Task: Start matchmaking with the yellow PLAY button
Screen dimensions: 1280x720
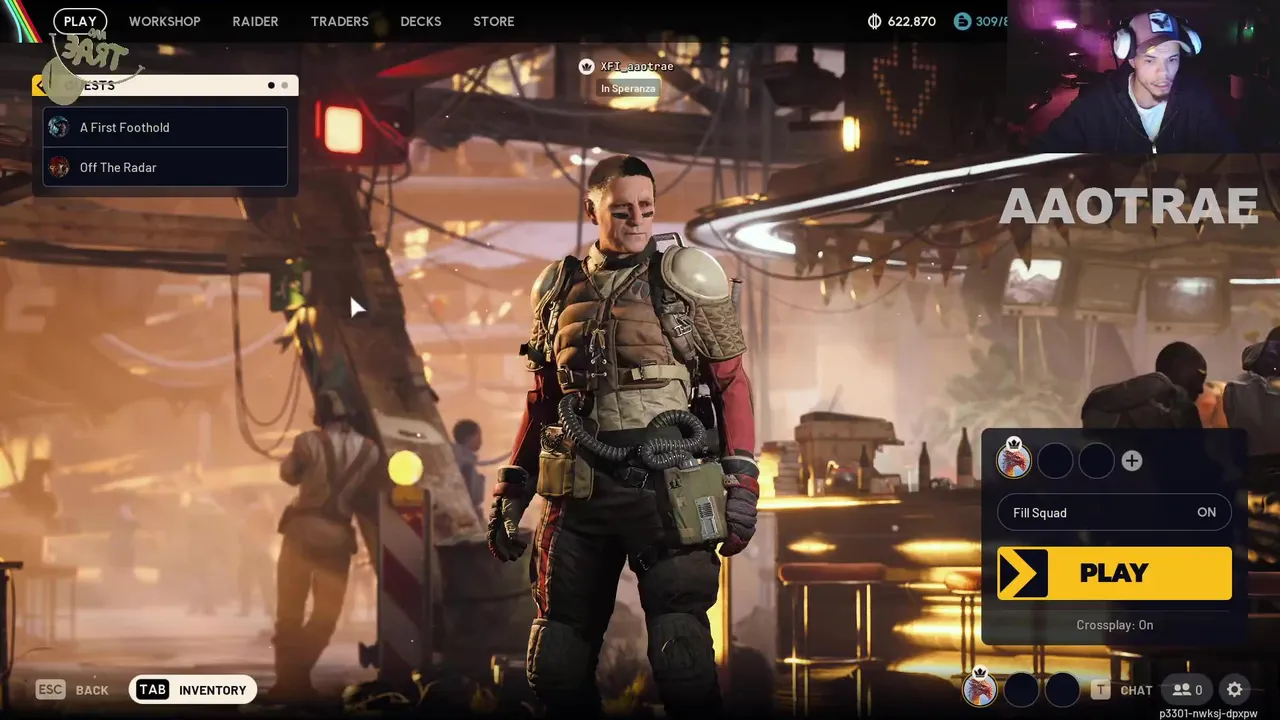Action: point(1114,573)
